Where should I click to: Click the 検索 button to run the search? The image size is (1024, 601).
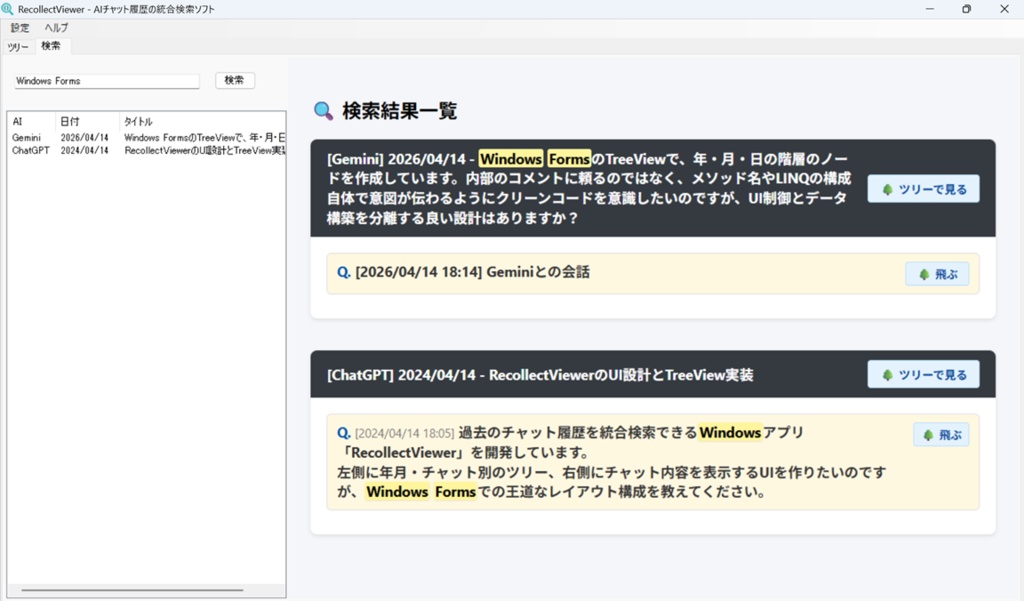pyautogui.click(x=234, y=80)
